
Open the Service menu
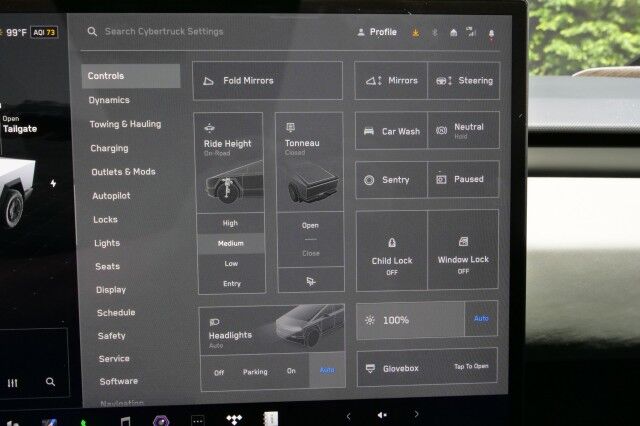coord(114,359)
